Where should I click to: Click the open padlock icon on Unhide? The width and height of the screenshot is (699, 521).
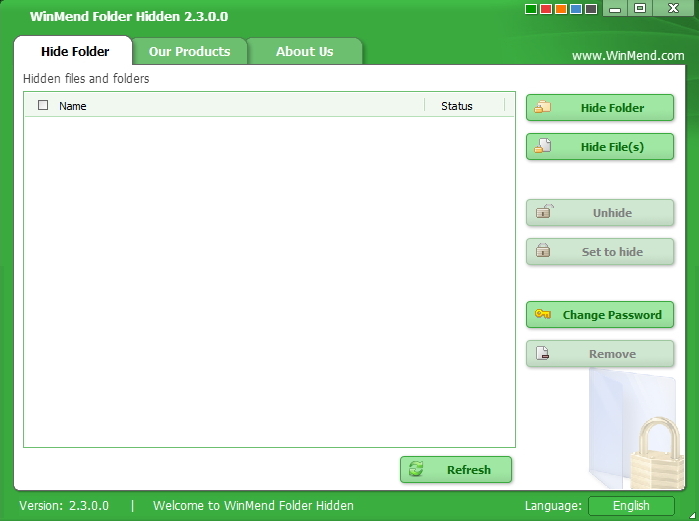[544, 210]
